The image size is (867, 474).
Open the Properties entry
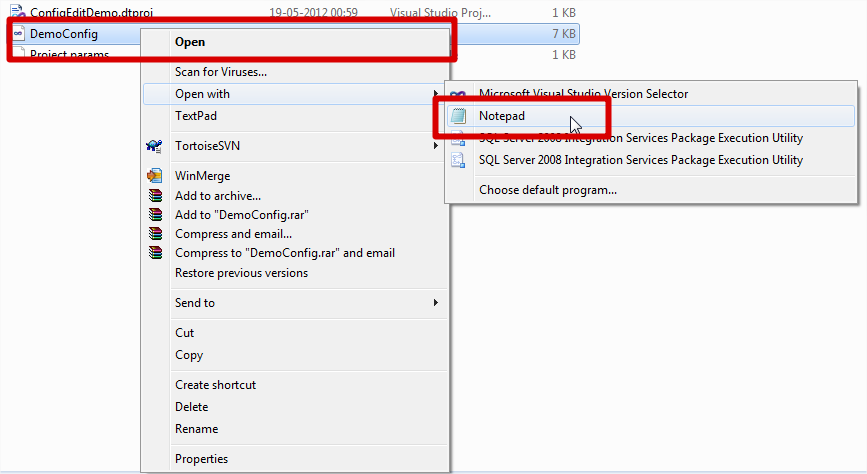[x=201, y=459]
